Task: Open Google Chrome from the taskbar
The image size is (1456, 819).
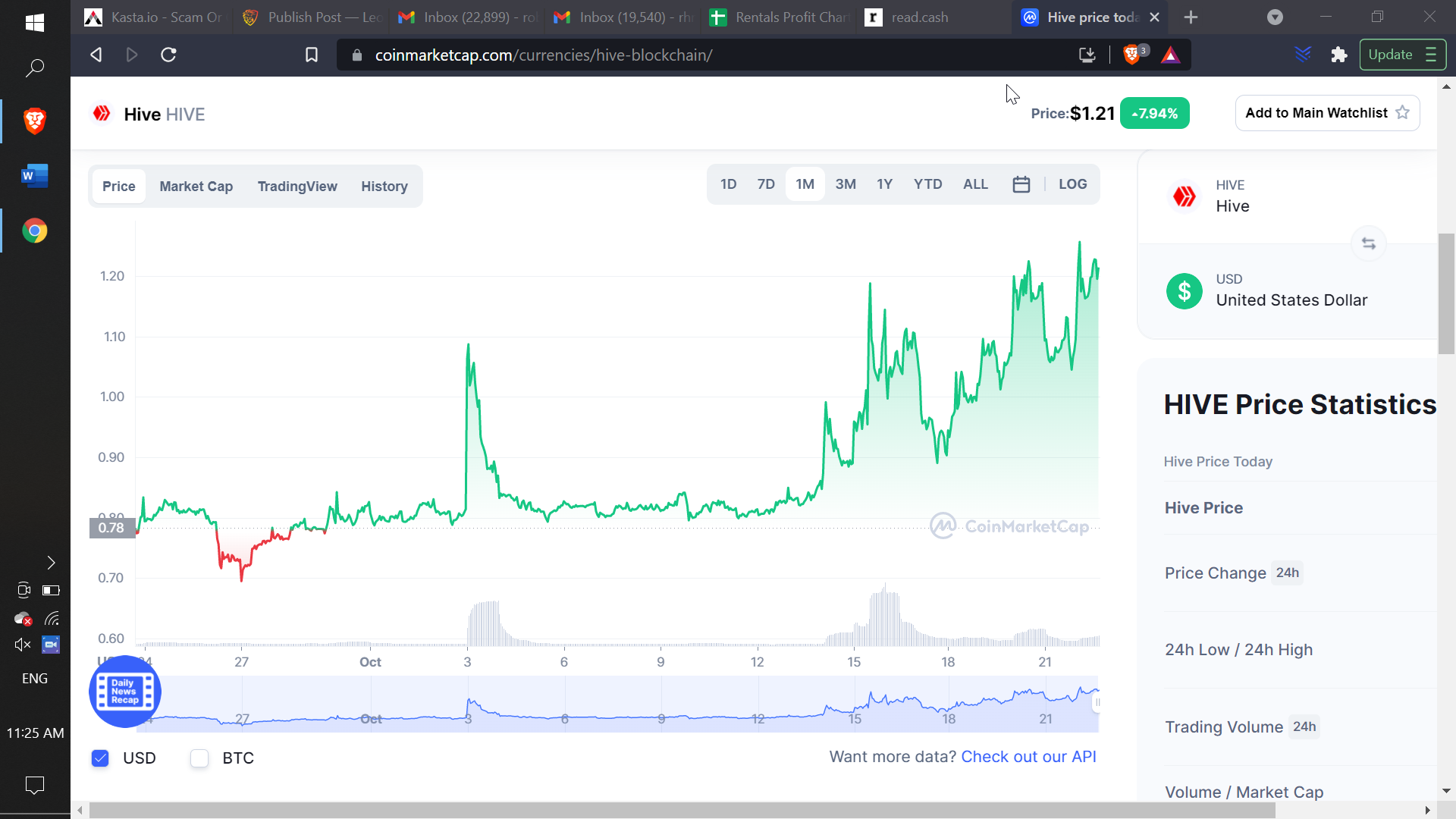Action: tap(35, 231)
